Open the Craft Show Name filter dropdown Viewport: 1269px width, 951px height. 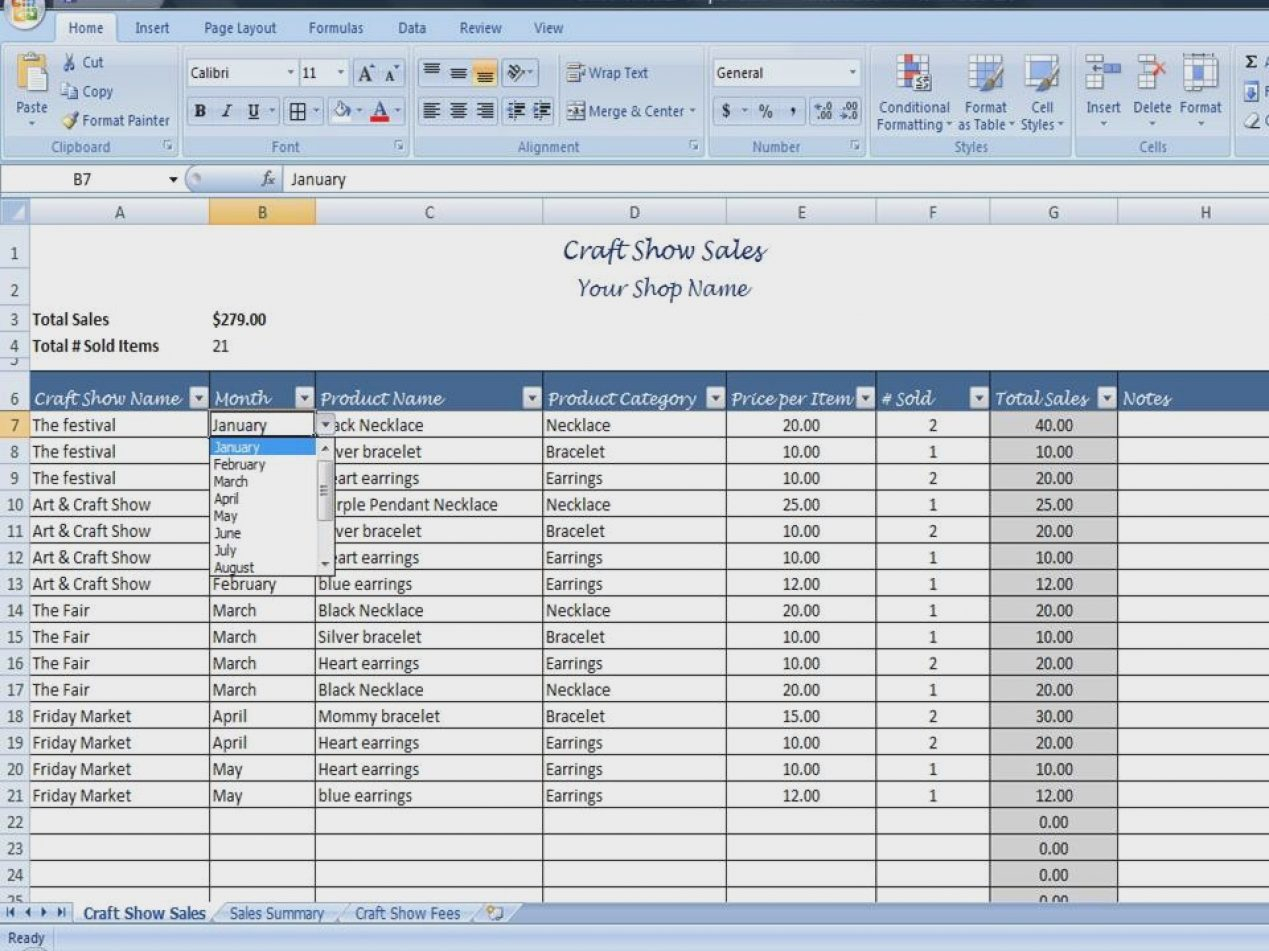coord(198,398)
